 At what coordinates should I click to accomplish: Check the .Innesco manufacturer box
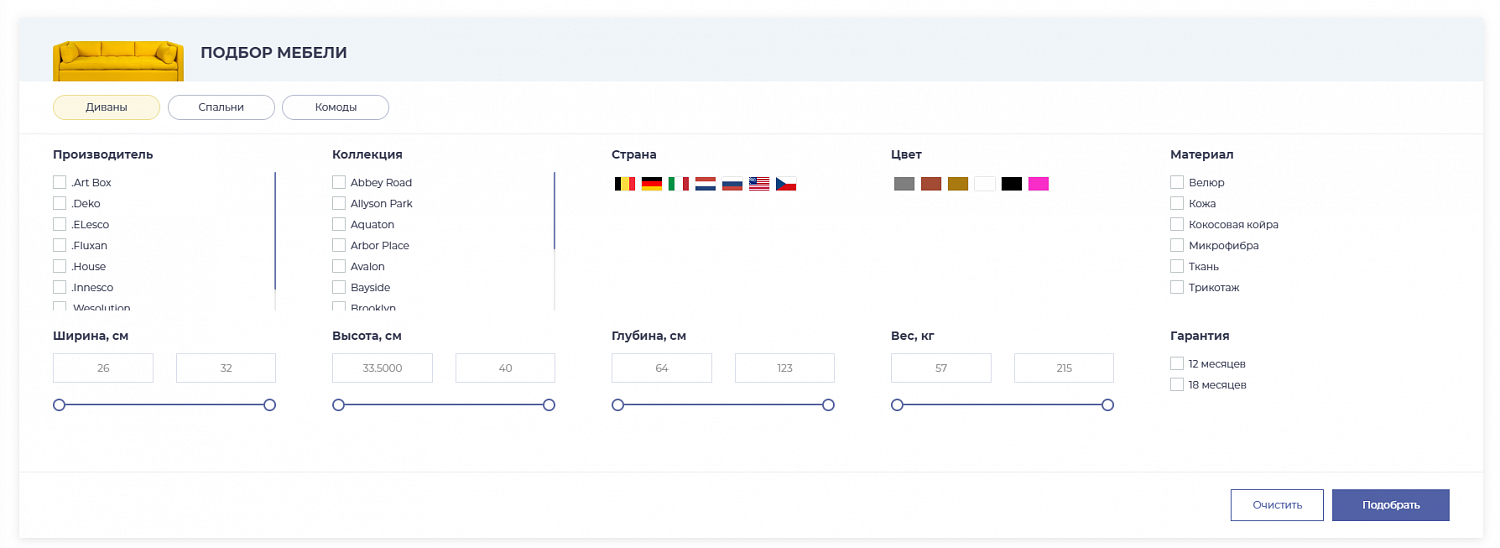(60, 287)
